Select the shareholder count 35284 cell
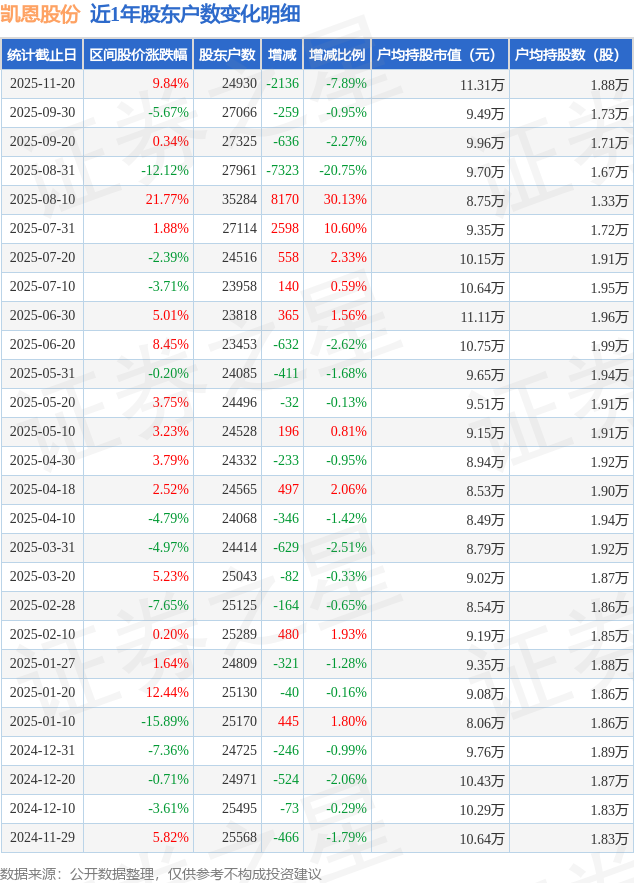Image resolution: width=634 pixels, height=883 pixels. 239,200
